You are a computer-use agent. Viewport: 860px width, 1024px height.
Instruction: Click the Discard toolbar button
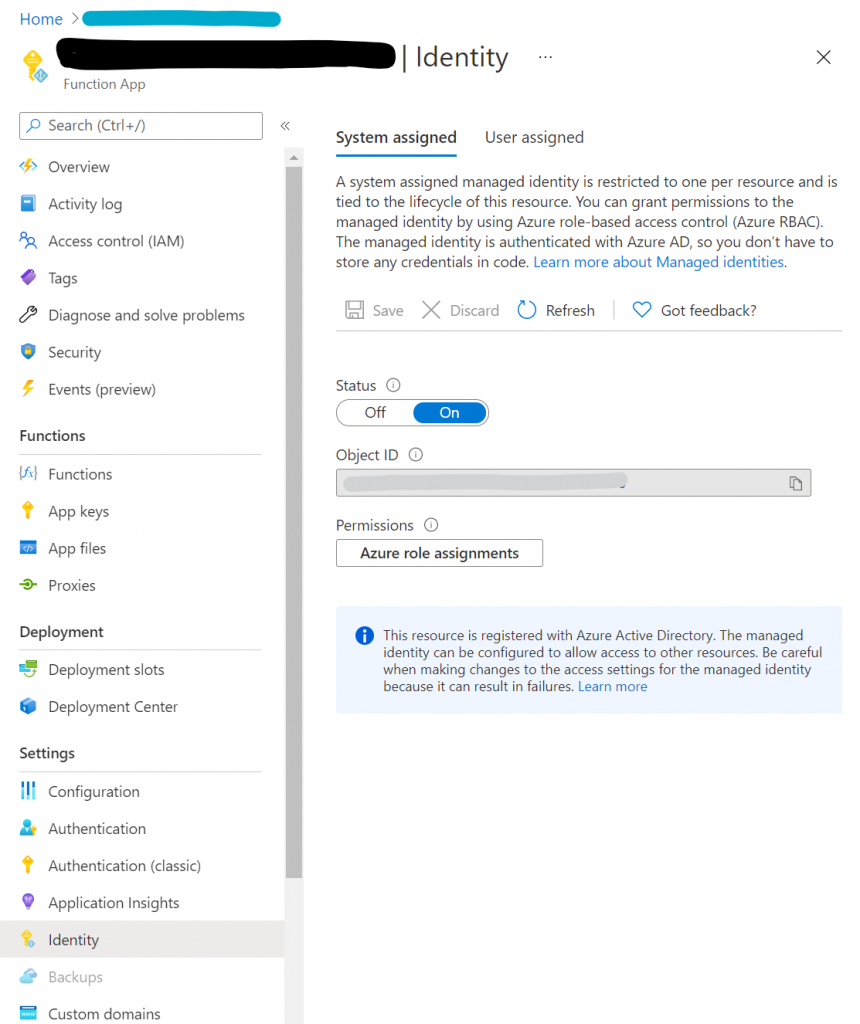tap(460, 310)
